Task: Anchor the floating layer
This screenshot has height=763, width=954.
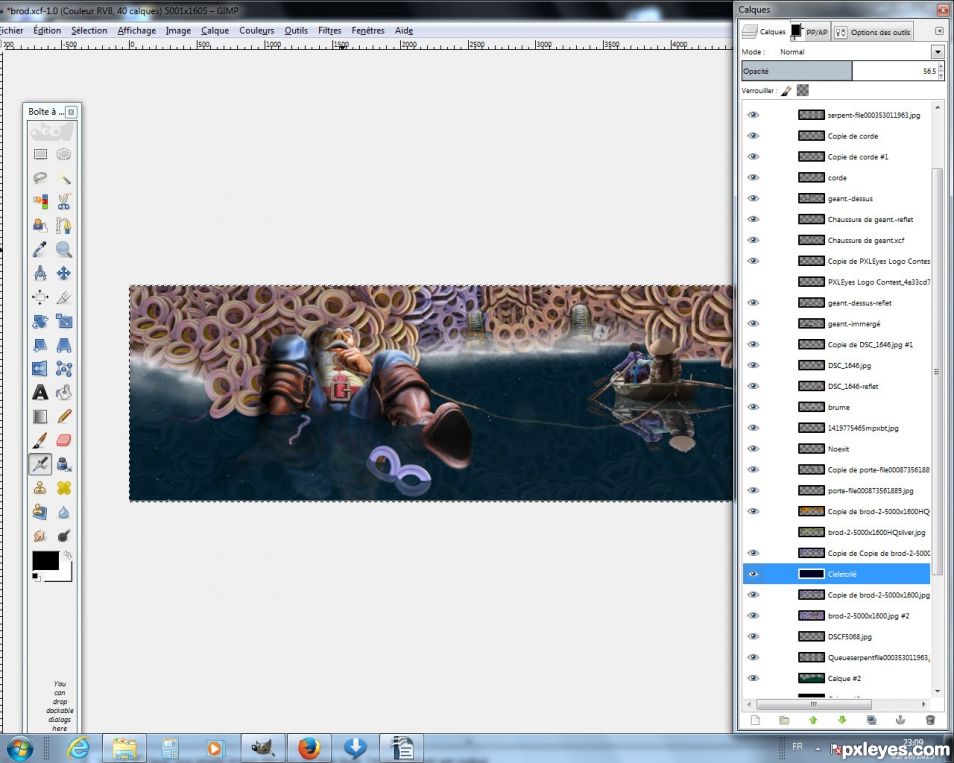Action: point(900,720)
